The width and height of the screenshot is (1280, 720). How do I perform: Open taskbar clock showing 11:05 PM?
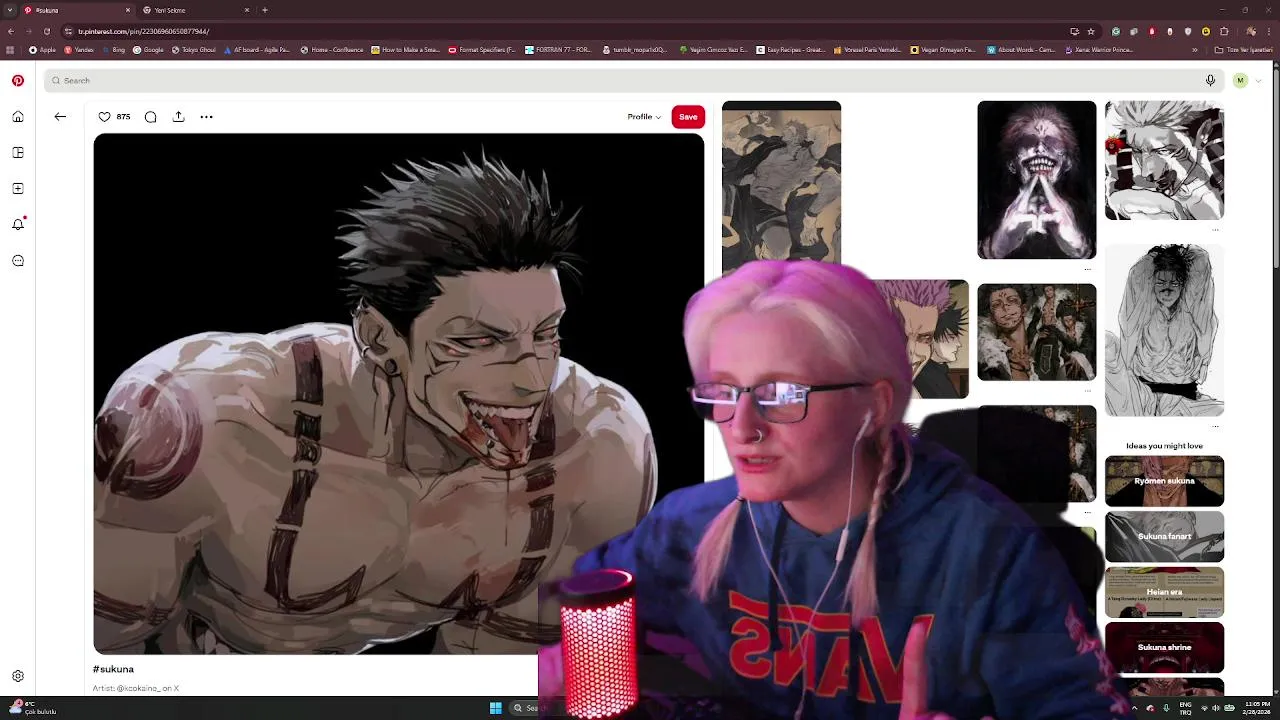click(1256, 708)
